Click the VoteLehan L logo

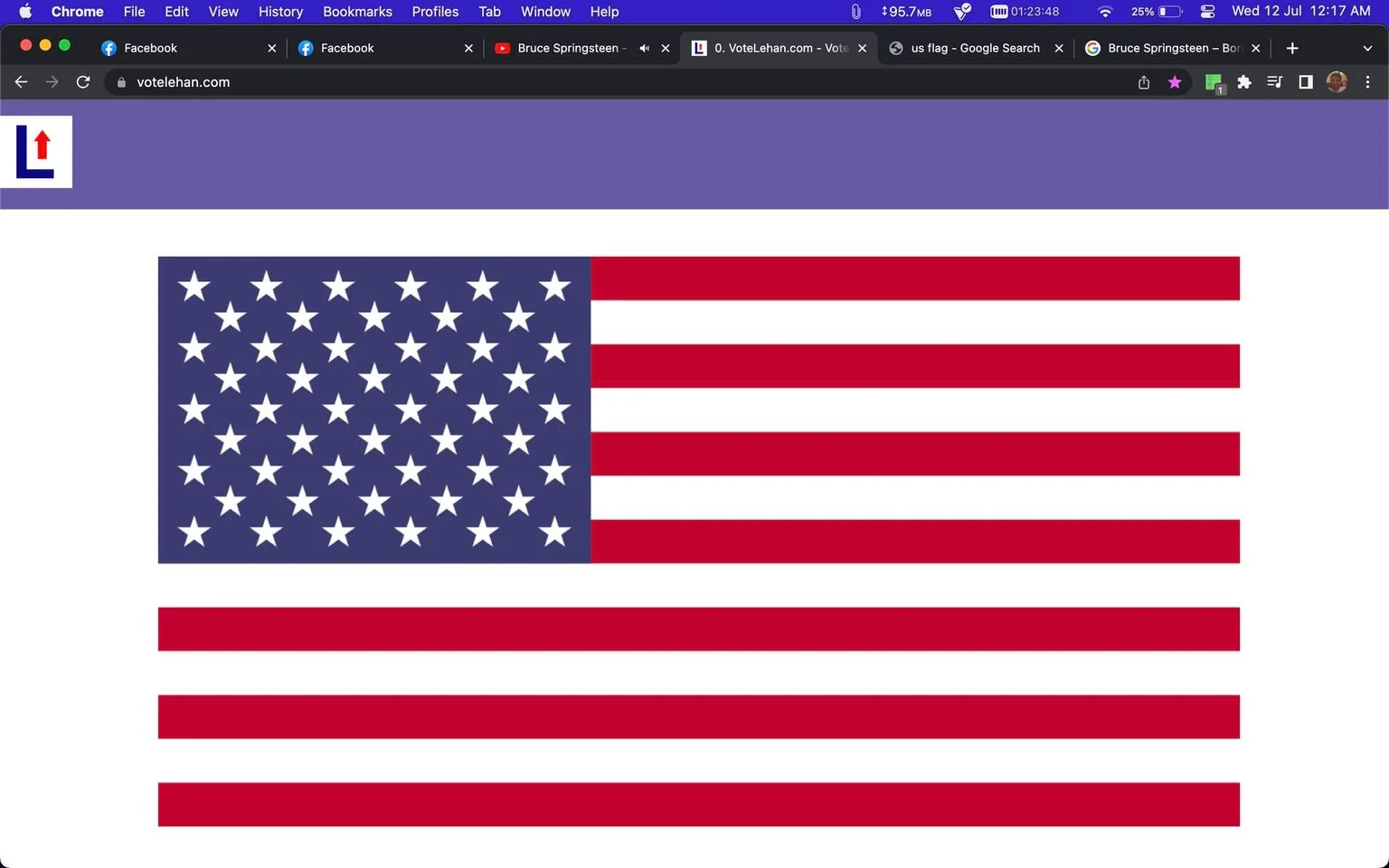[36, 152]
